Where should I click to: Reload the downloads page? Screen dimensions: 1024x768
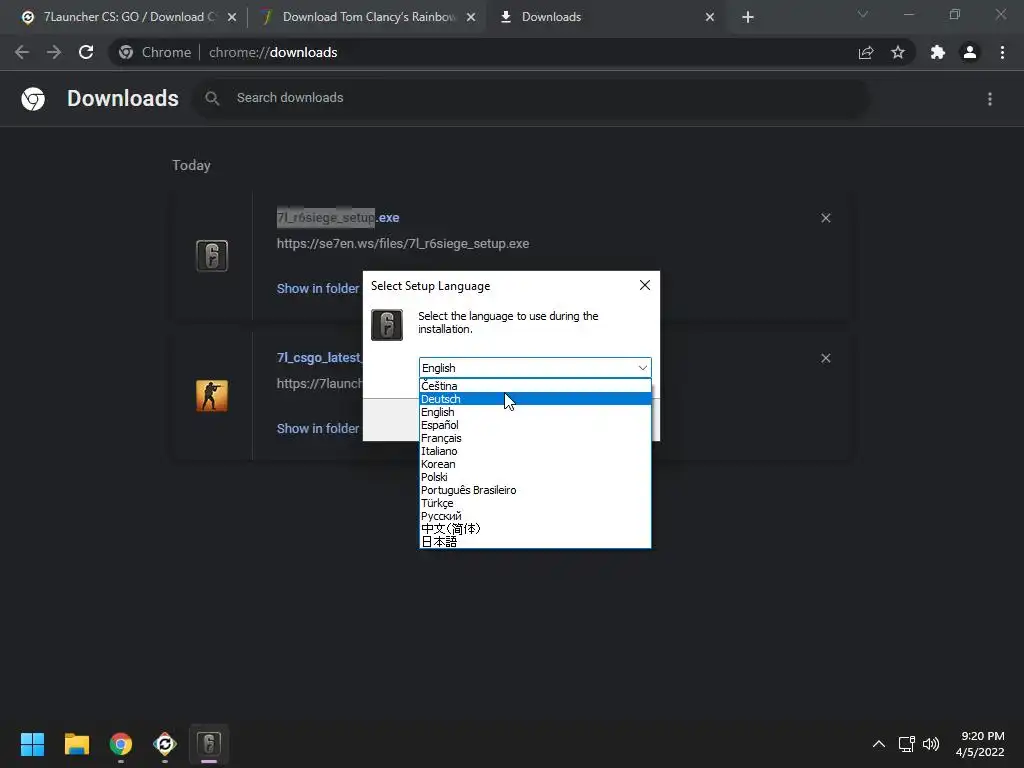(x=86, y=52)
